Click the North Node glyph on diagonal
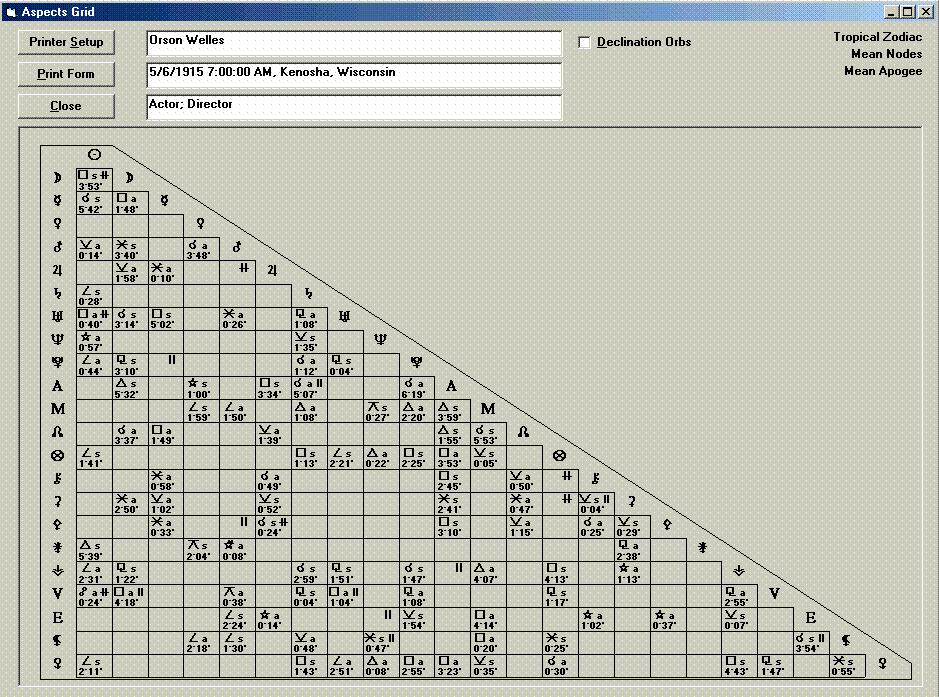This screenshot has width=939, height=697. pyautogui.click(x=523, y=432)
